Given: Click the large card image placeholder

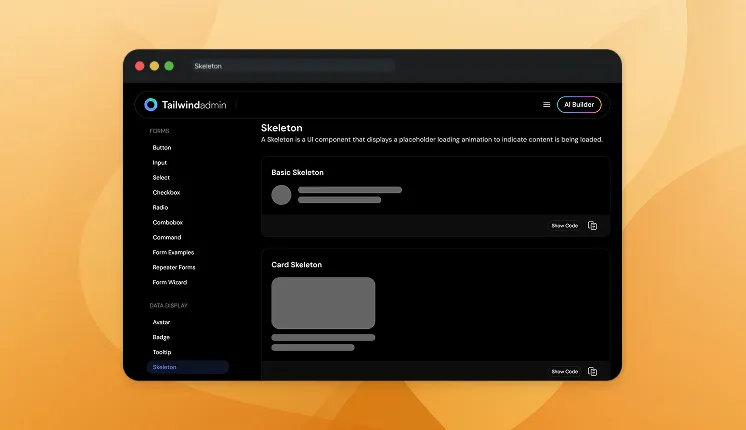Looking at the screenshot, I should point(323,303).
